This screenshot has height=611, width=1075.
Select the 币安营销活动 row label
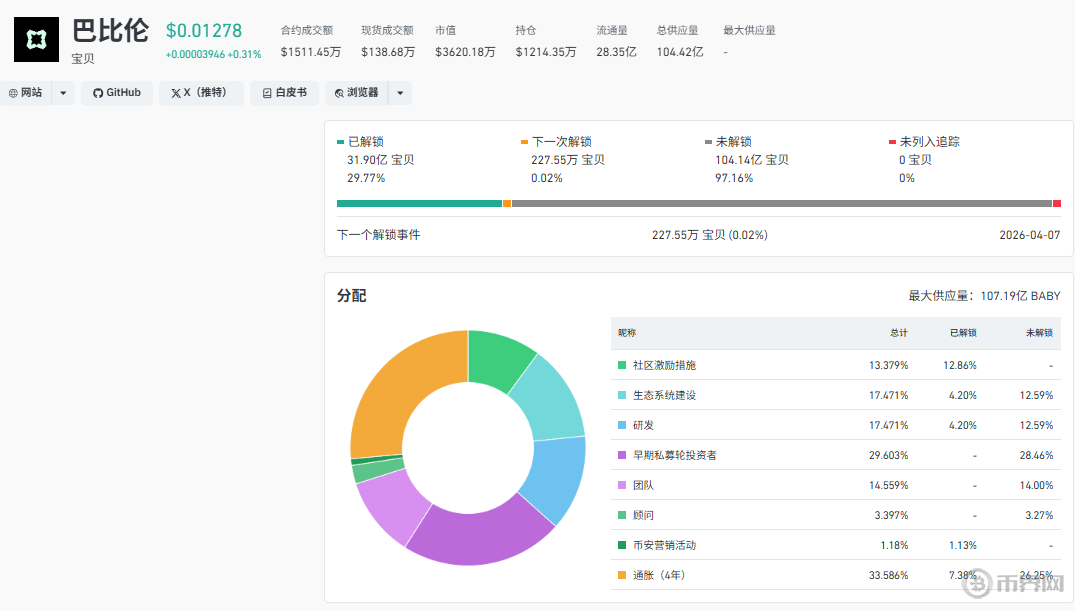coord(664,545)
